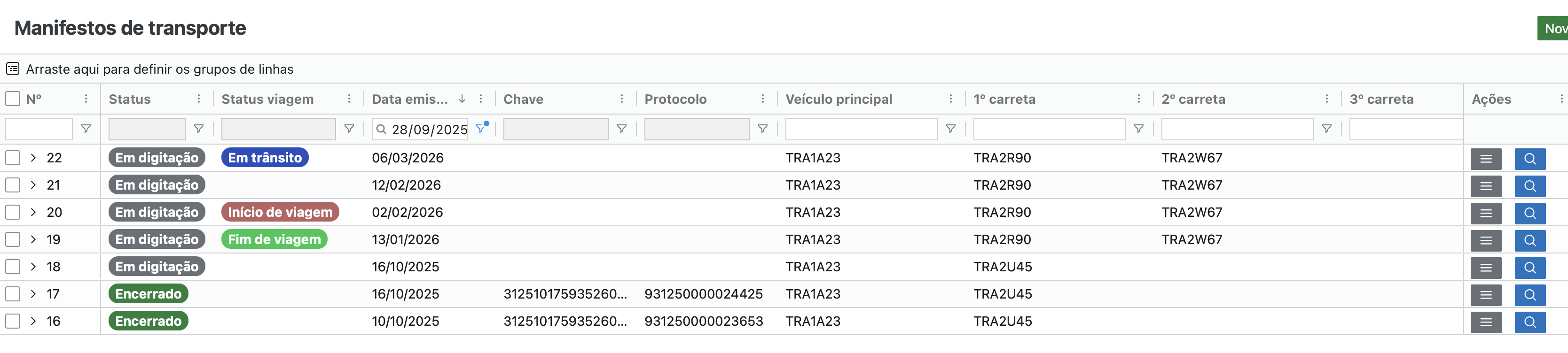Click the active filter icon on Data emissão
1568x353 pixels.
[481, 128]
